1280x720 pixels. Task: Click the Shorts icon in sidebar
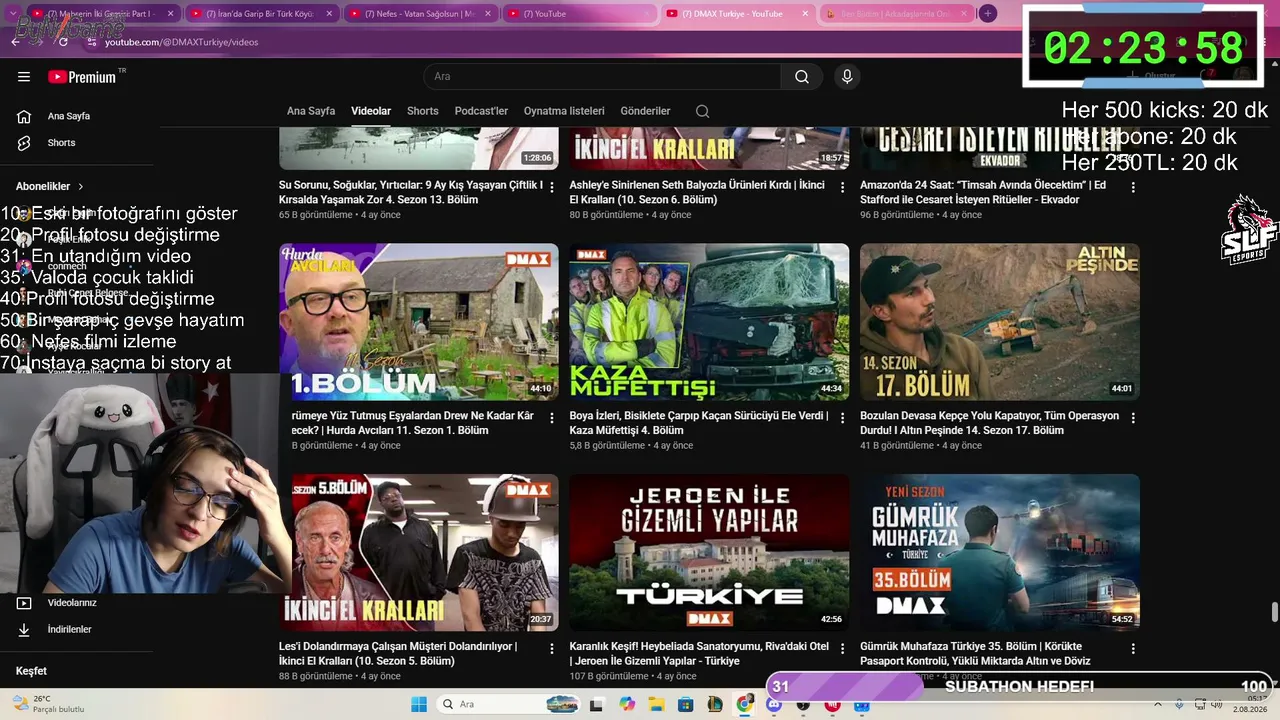tap(24, 143)
